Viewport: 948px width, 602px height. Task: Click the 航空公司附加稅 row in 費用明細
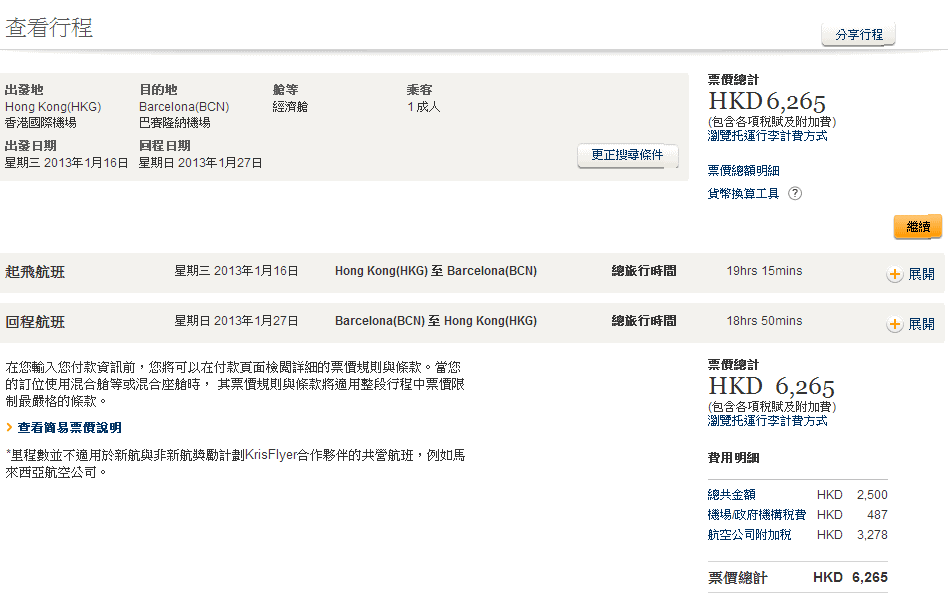click(x=749, y=535)
